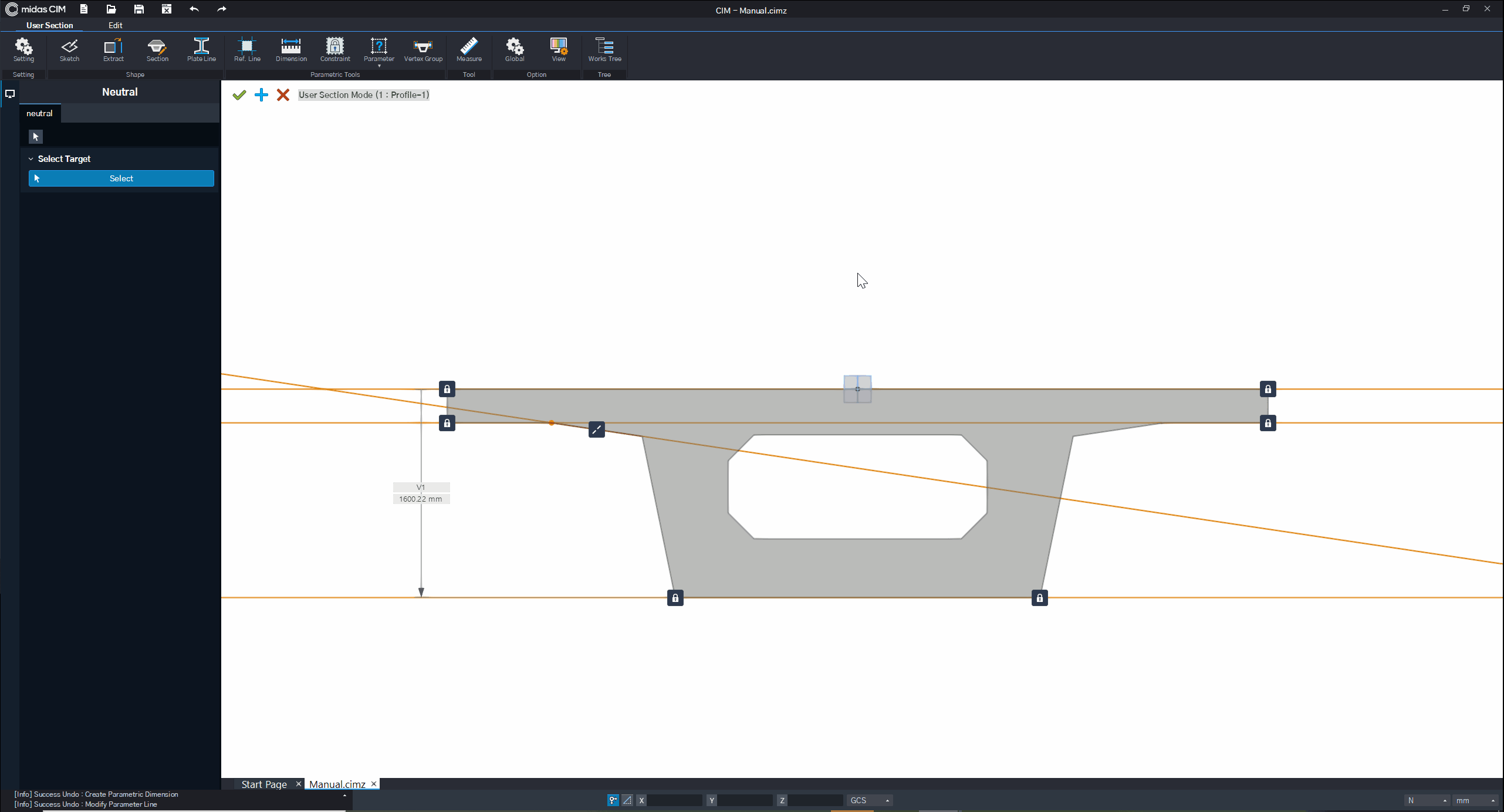Viewport: 1504px width, 812px height.
Task: Click the left lower flange lock marker
Action: (447, 423)
